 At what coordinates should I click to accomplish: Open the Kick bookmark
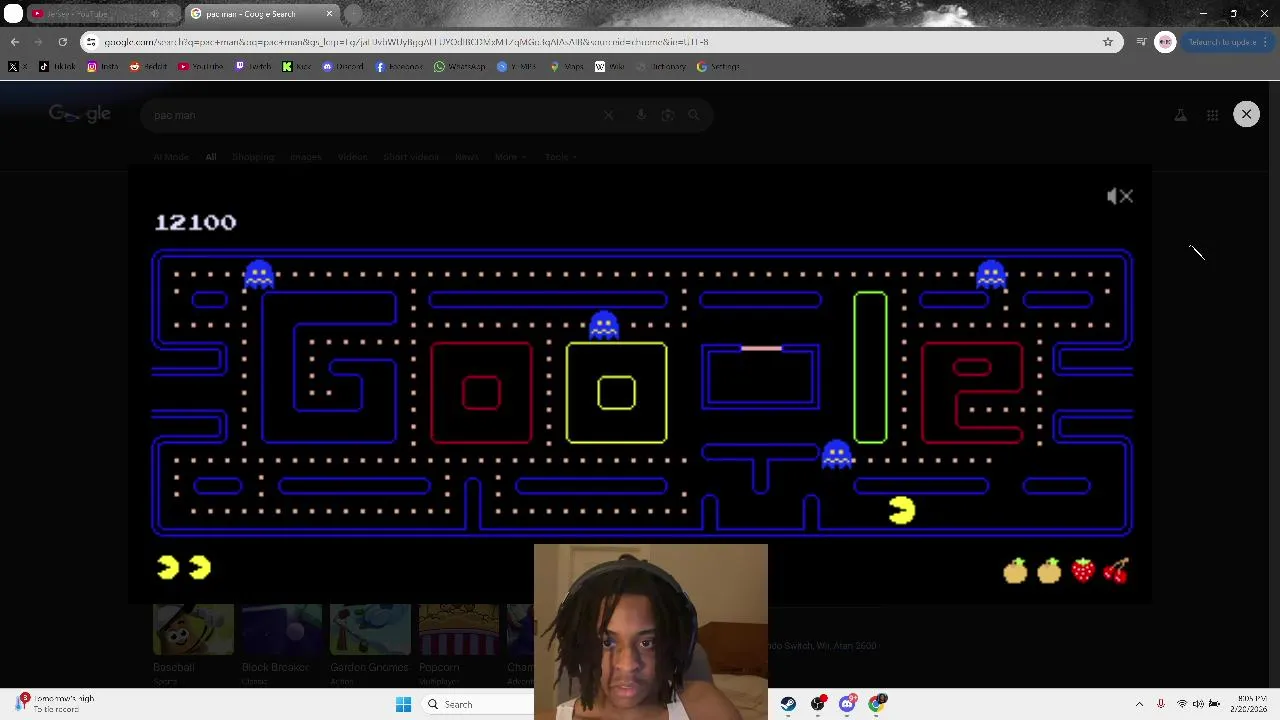tap(297, 66)
